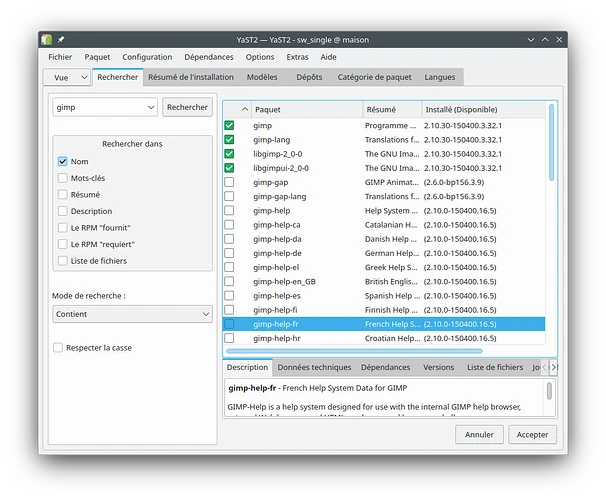Open the Configuration menu
Image resolution: width=606 pixels, height=499 pixels.
(x=147, y=57)
